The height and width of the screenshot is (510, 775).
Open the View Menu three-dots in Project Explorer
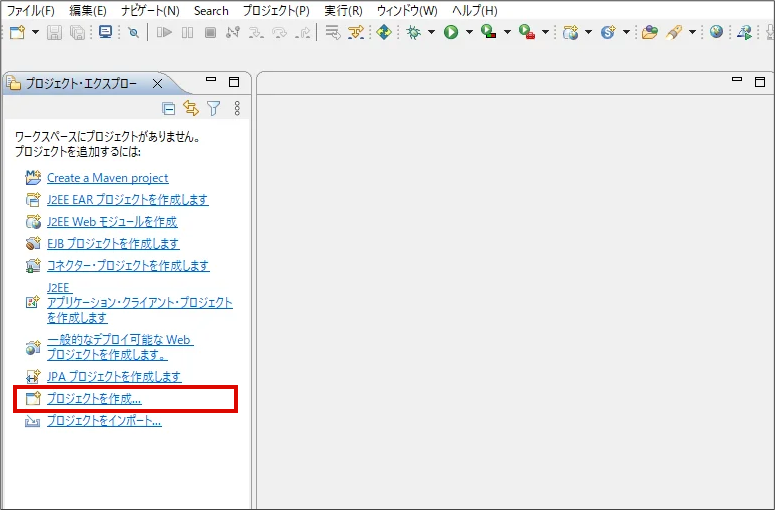(237, 108)
